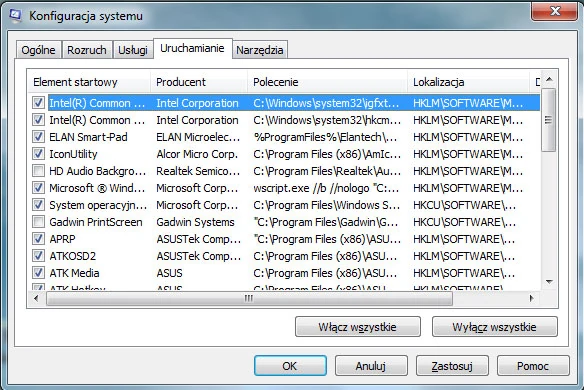
Task: Apply changes with Zastosuj button
Action: [x=452, y=366]
